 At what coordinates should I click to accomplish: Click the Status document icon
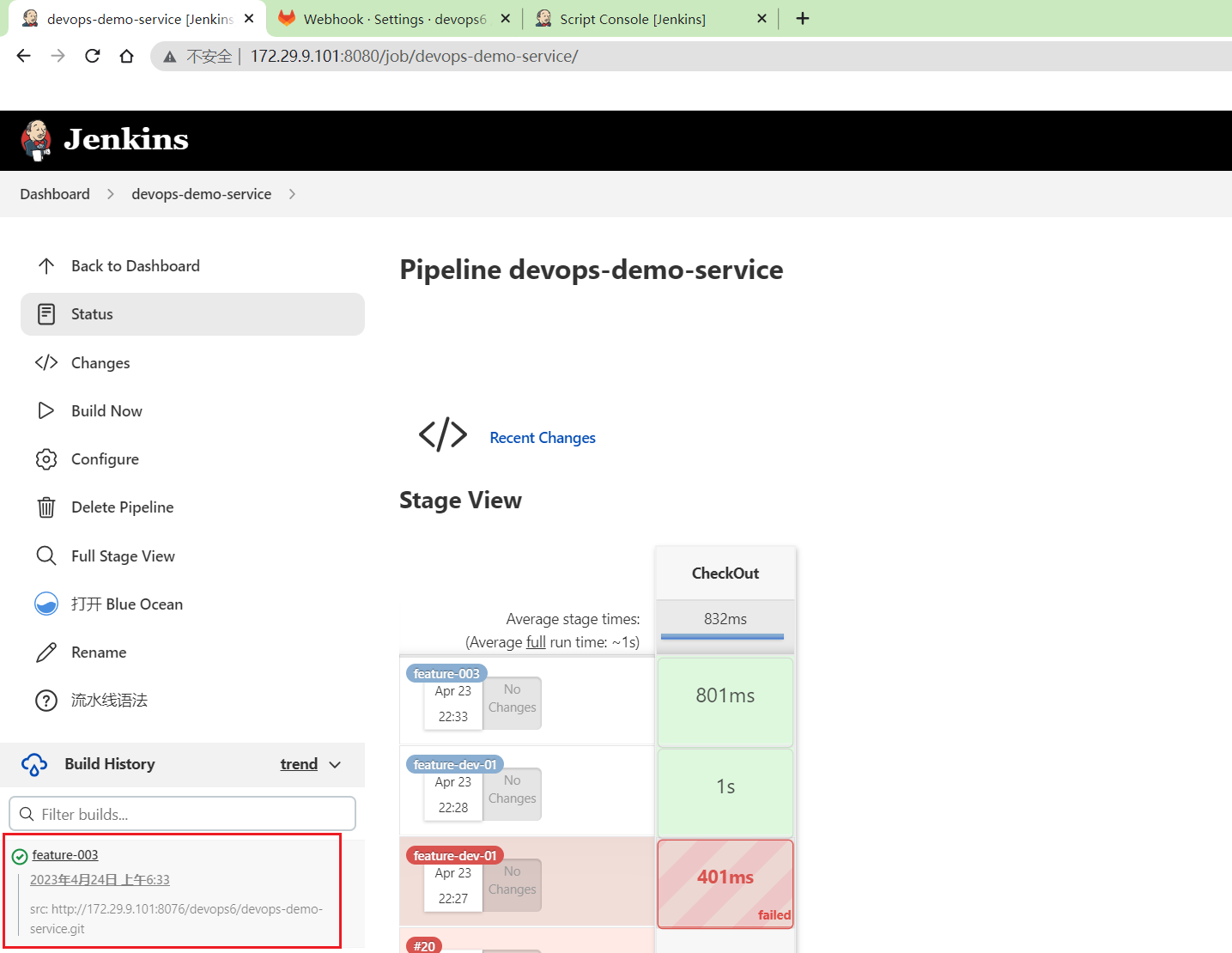click(46, 314)
